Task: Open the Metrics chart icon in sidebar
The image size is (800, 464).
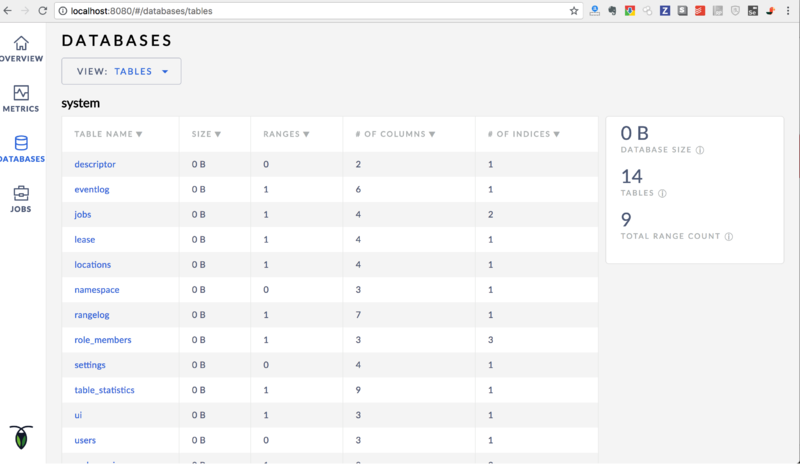Action: pyautogui.click(x=21, y=93)
